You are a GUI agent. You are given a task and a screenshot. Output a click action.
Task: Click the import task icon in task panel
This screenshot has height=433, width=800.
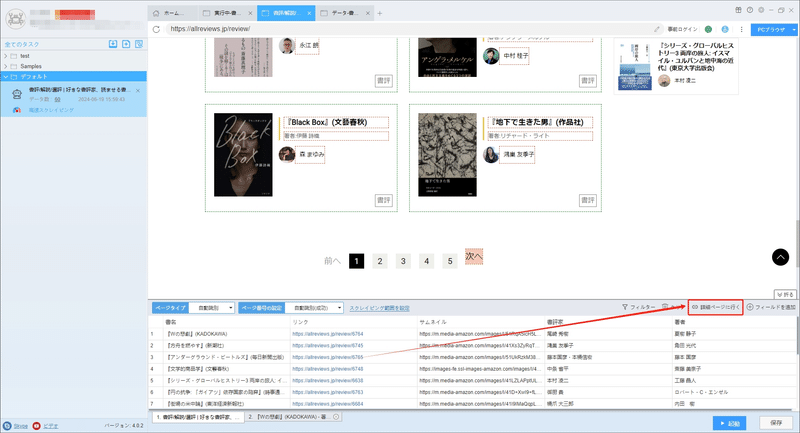point(113,44)
